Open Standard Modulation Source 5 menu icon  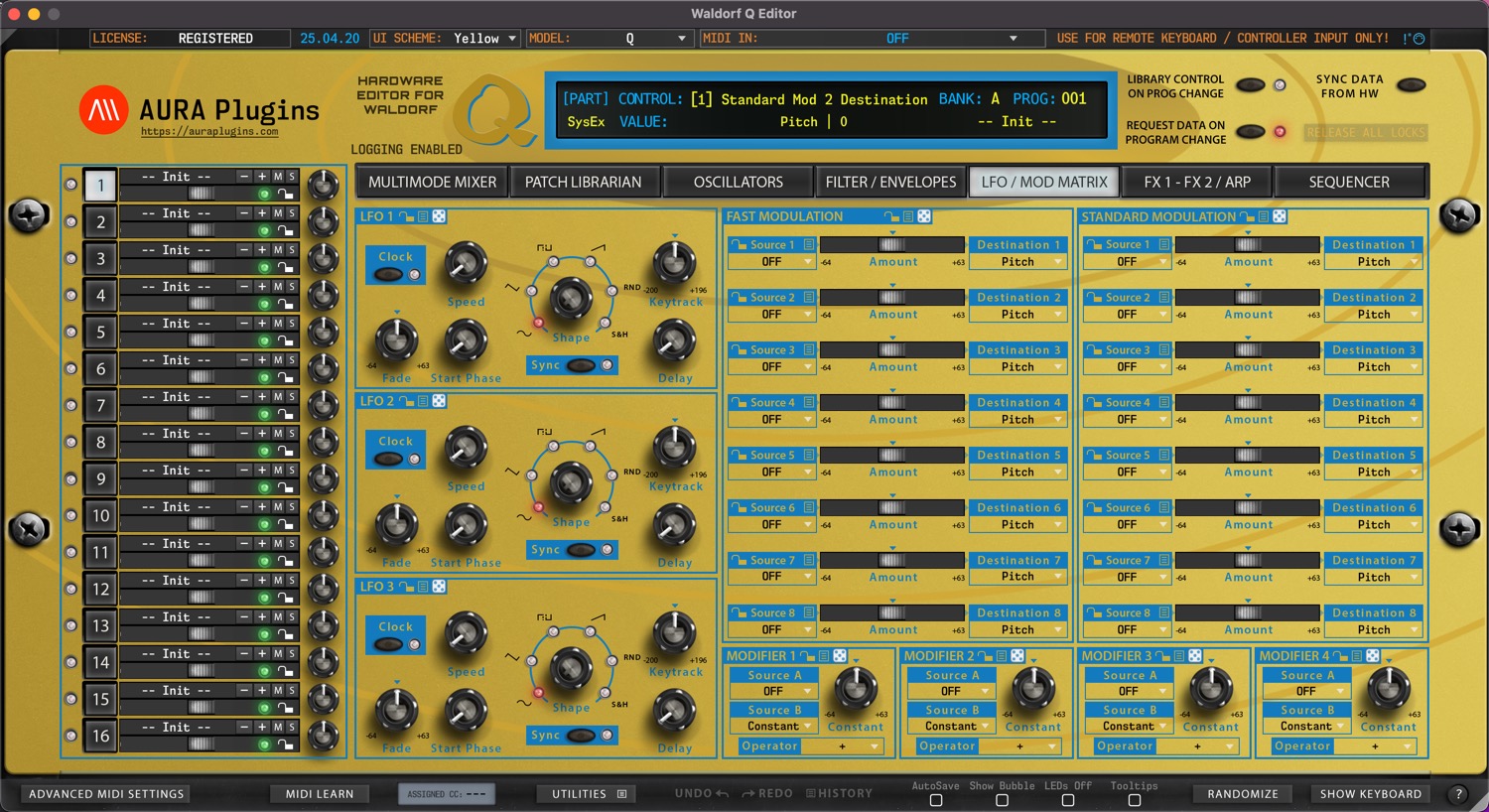(1164, 456)
